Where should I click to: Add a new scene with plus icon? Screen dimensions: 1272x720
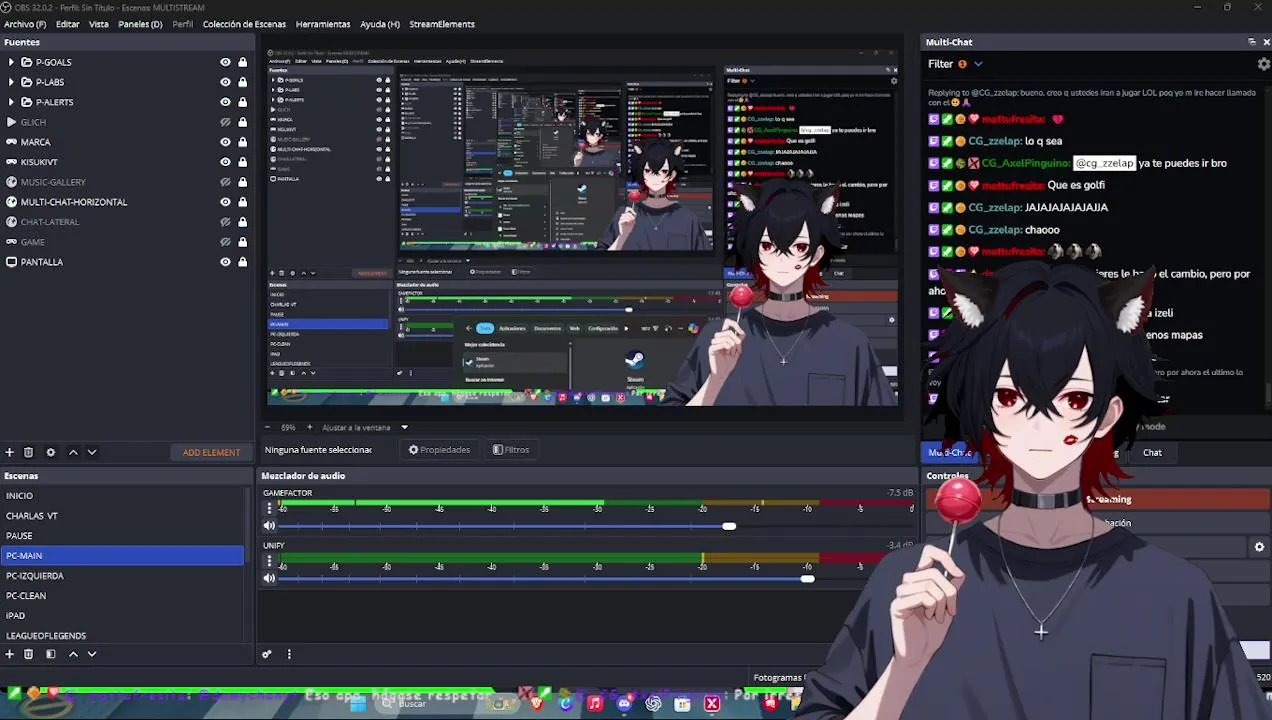pyautogui.click(x=9, y=654)
